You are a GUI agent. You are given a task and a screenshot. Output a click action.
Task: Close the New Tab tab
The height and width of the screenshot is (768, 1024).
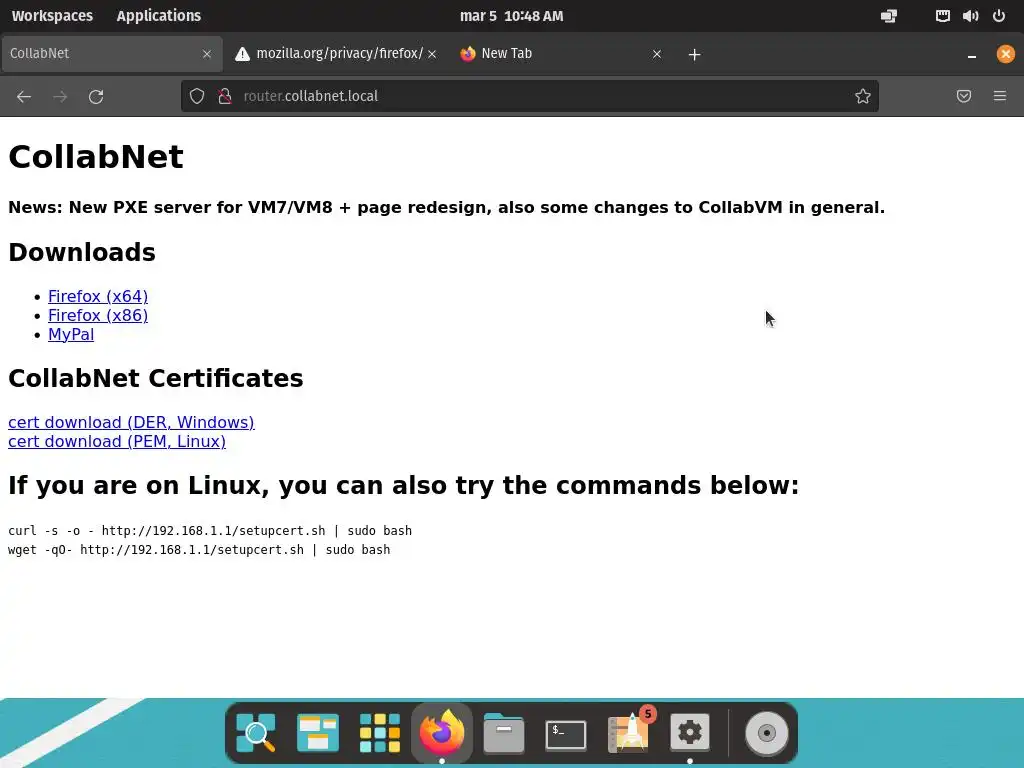pyautogui.click(x=657, y=54)
